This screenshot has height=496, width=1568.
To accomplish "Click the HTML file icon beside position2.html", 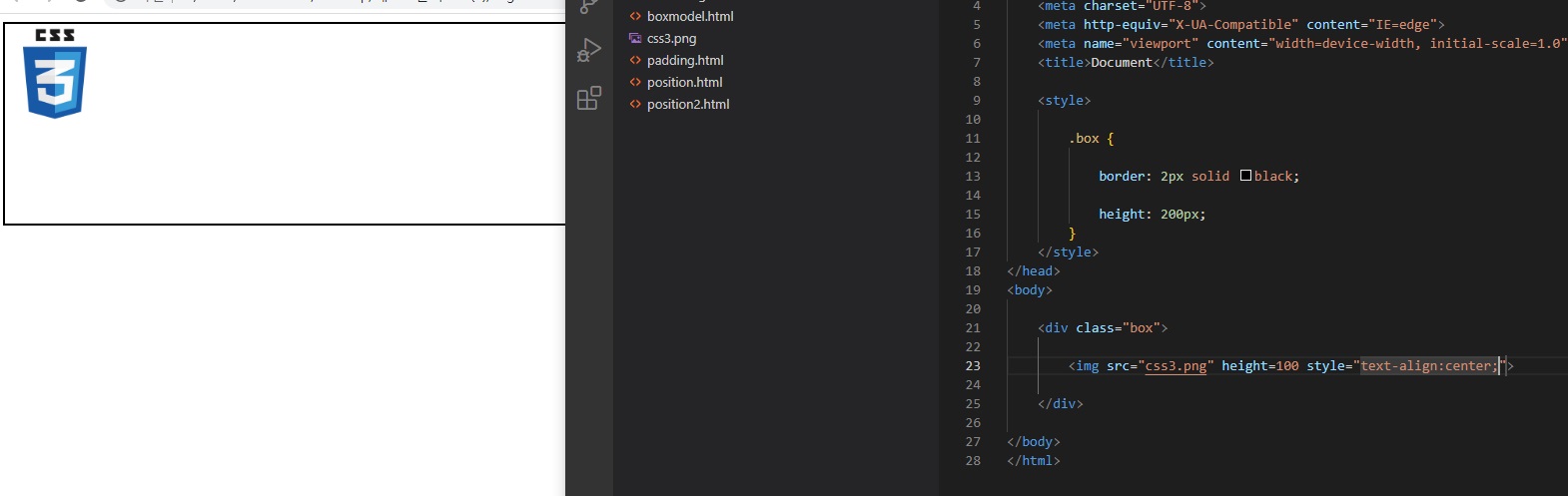I will click(x=635, y=104).
